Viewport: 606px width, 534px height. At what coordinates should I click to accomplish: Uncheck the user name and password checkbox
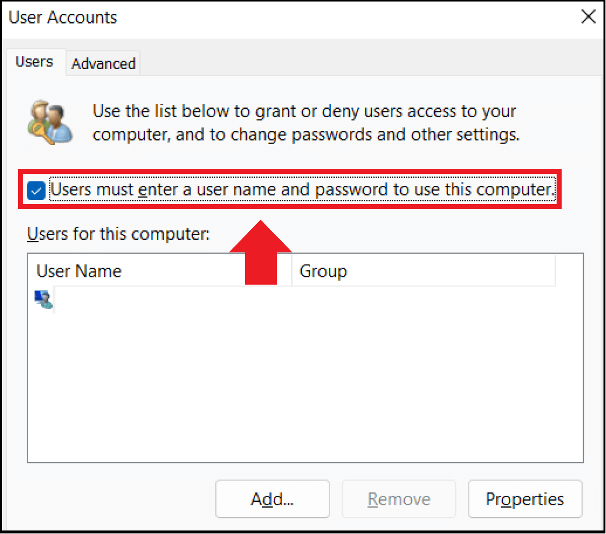coord(37,190)
